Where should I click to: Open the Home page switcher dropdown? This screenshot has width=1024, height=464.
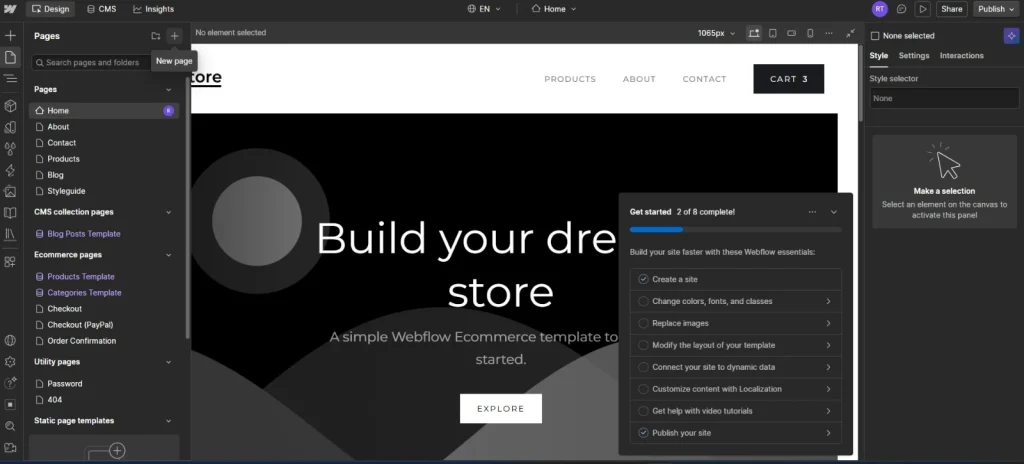[x=554, y=9]
